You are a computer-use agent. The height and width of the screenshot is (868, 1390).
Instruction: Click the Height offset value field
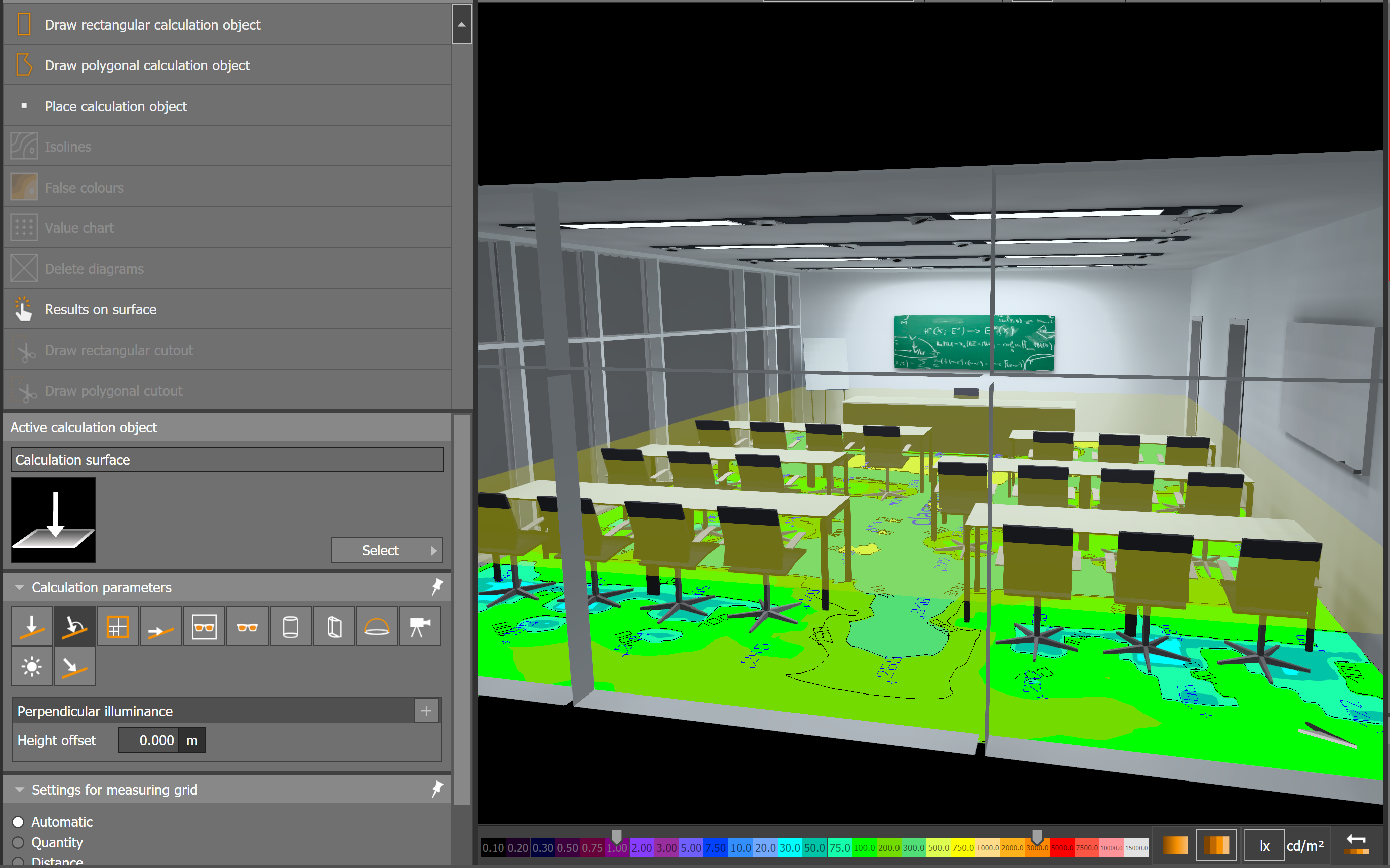(148, 740)
